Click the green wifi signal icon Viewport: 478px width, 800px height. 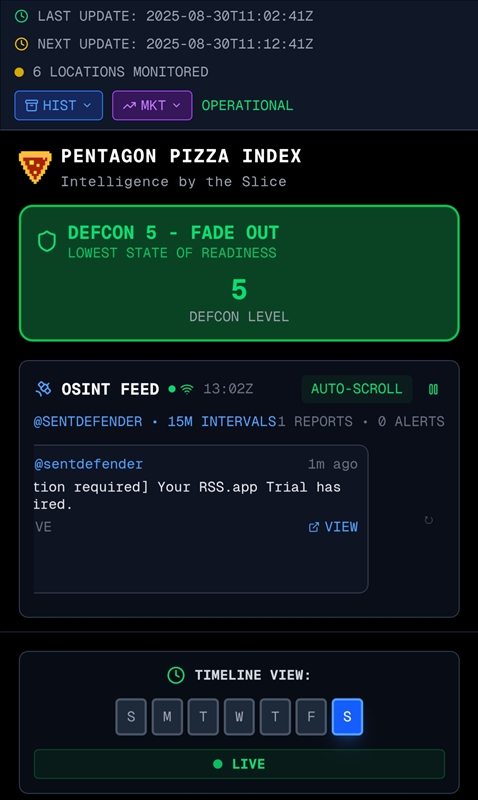(x=187, y=389)
